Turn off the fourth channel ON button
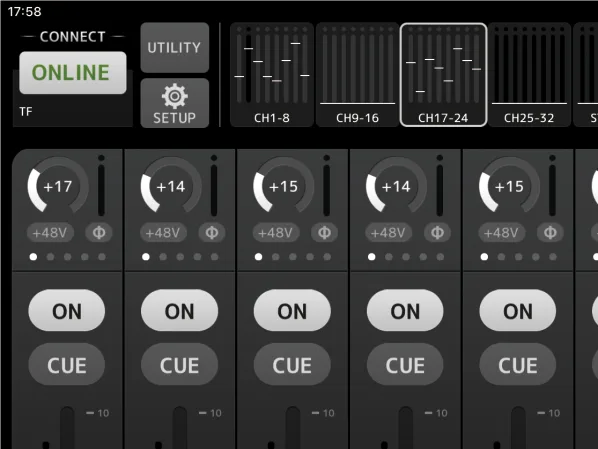Viewport: 598px width, 449px height. coord(405,311)
